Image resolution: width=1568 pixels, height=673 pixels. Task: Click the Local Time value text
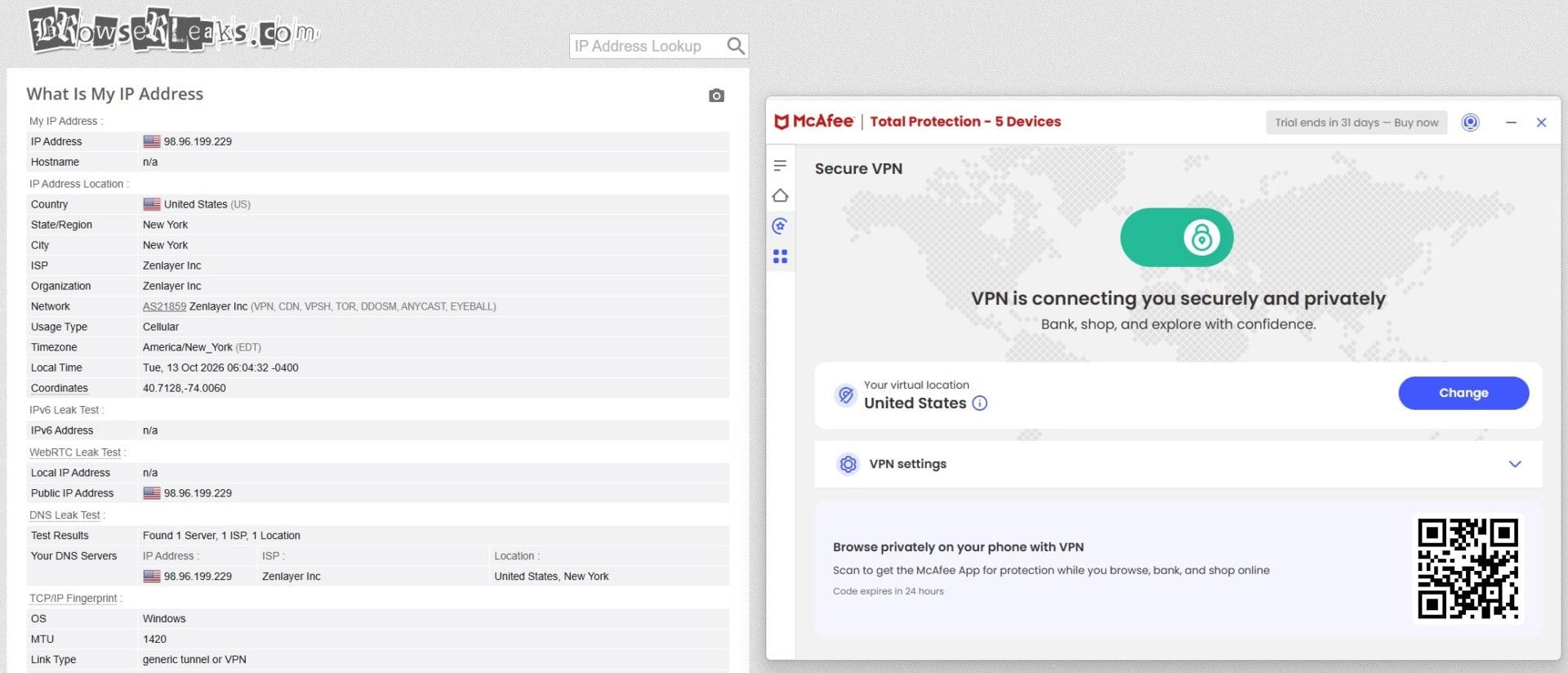[x=220, y=368]
